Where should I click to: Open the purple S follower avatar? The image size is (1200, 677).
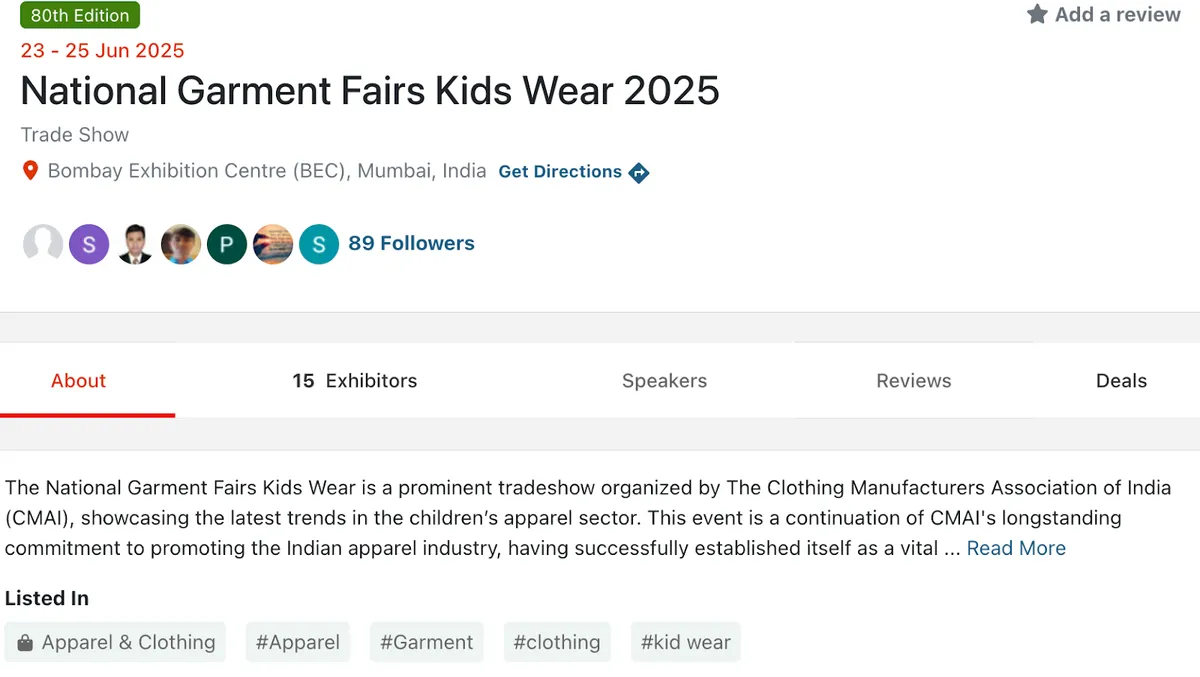click(89, 244)
